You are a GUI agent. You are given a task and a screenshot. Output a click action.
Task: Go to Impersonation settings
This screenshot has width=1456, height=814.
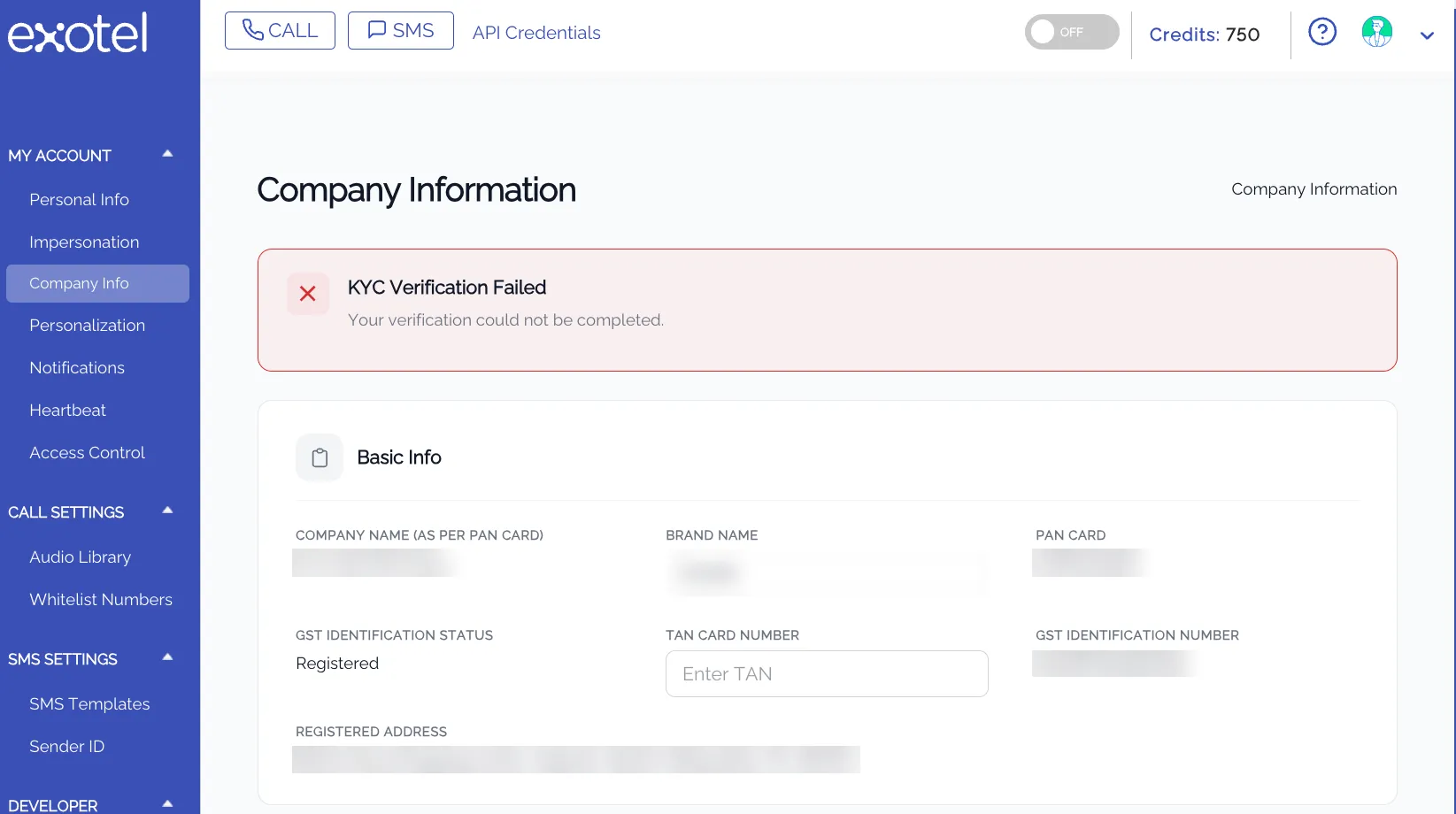[x=84, y=242]
